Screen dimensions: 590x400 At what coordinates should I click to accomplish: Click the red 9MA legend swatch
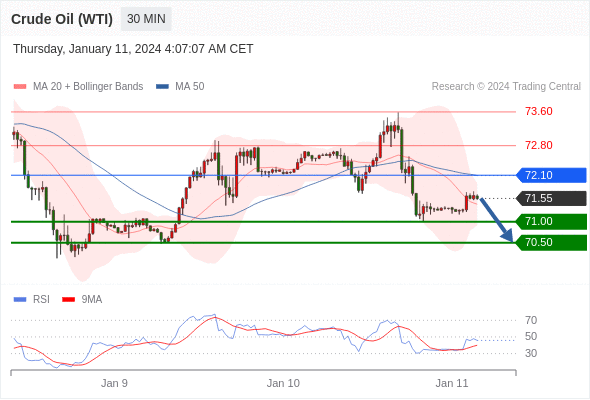click(x=68, y=300)
